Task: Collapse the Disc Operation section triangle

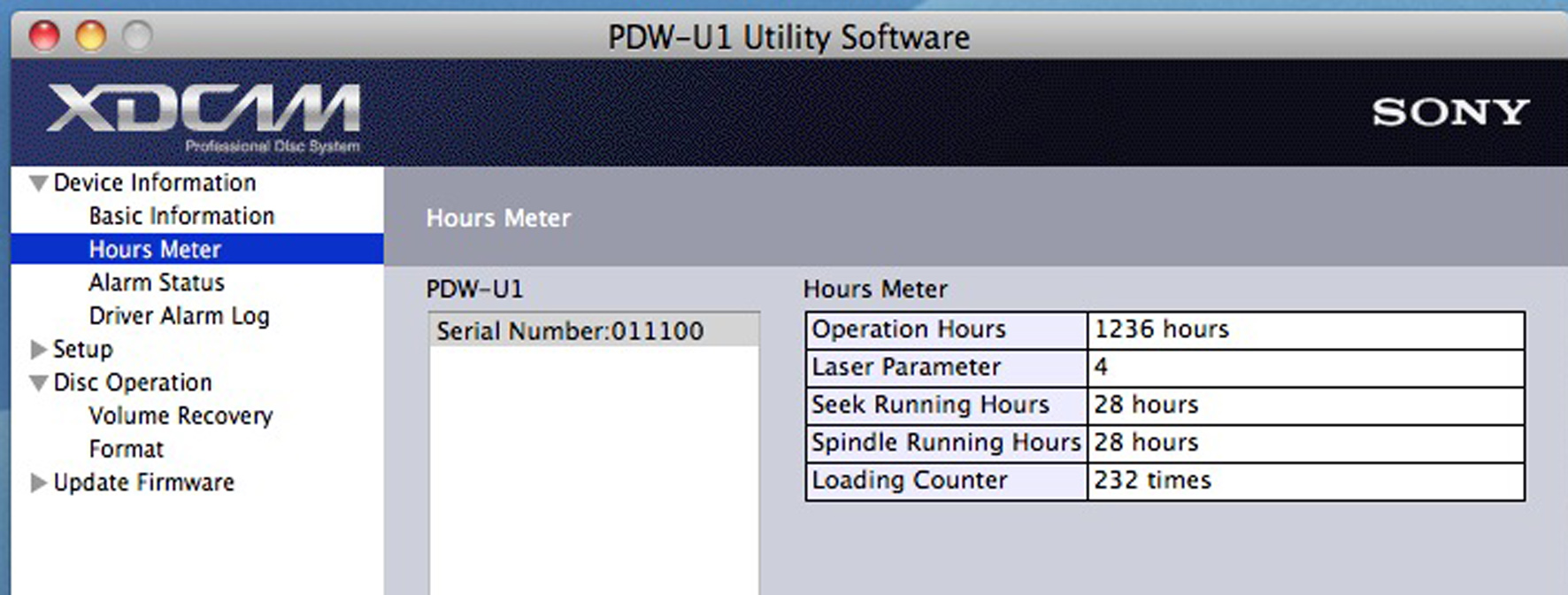Action: [38, 383]
